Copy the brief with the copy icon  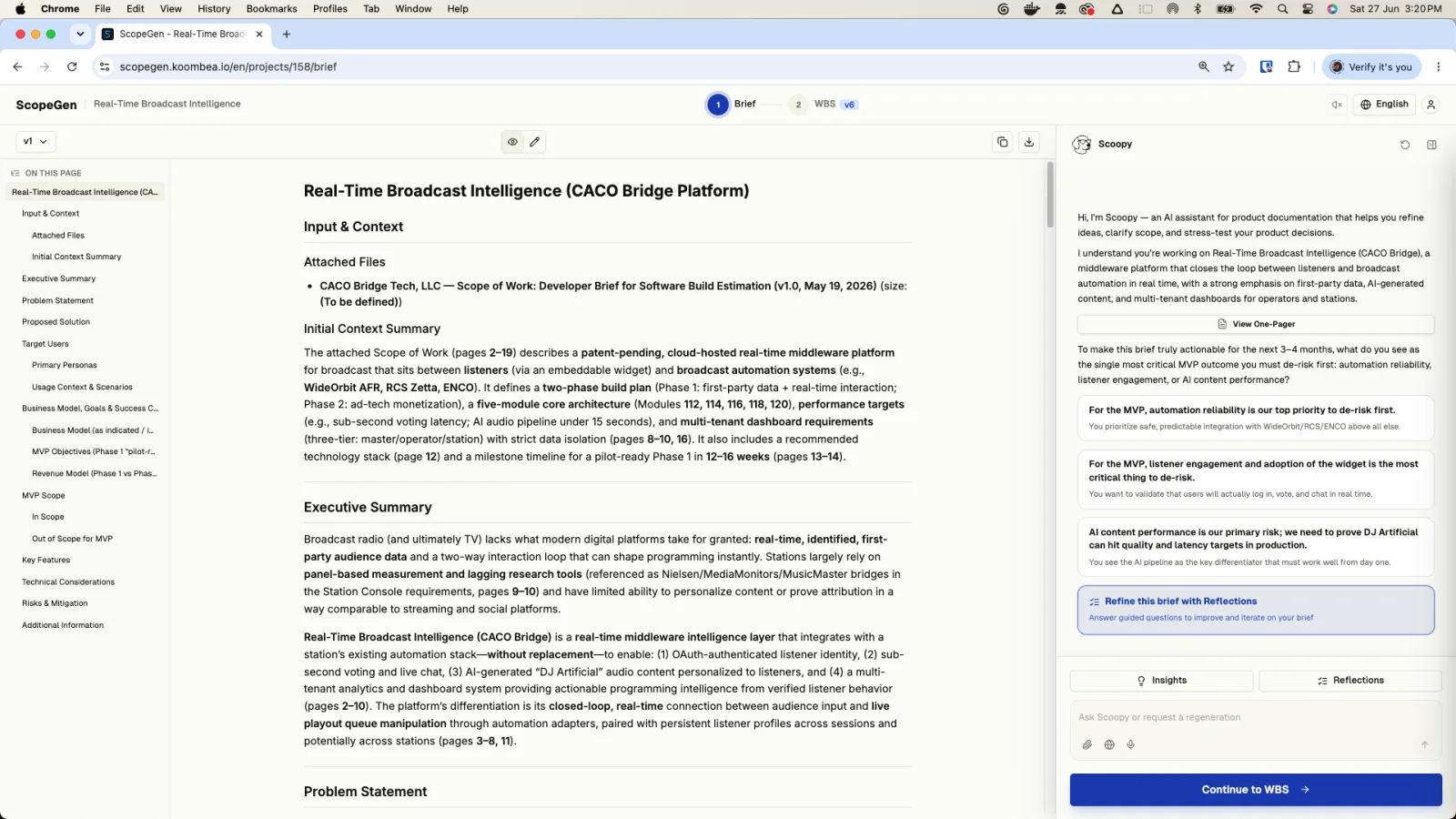coord(1002,142)
